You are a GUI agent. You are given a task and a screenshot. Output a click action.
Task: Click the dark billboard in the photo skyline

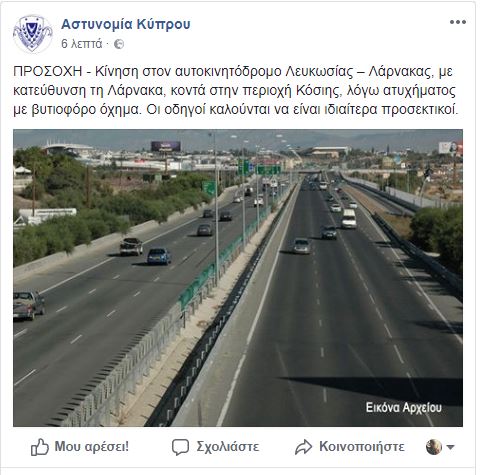coord(166,146)
